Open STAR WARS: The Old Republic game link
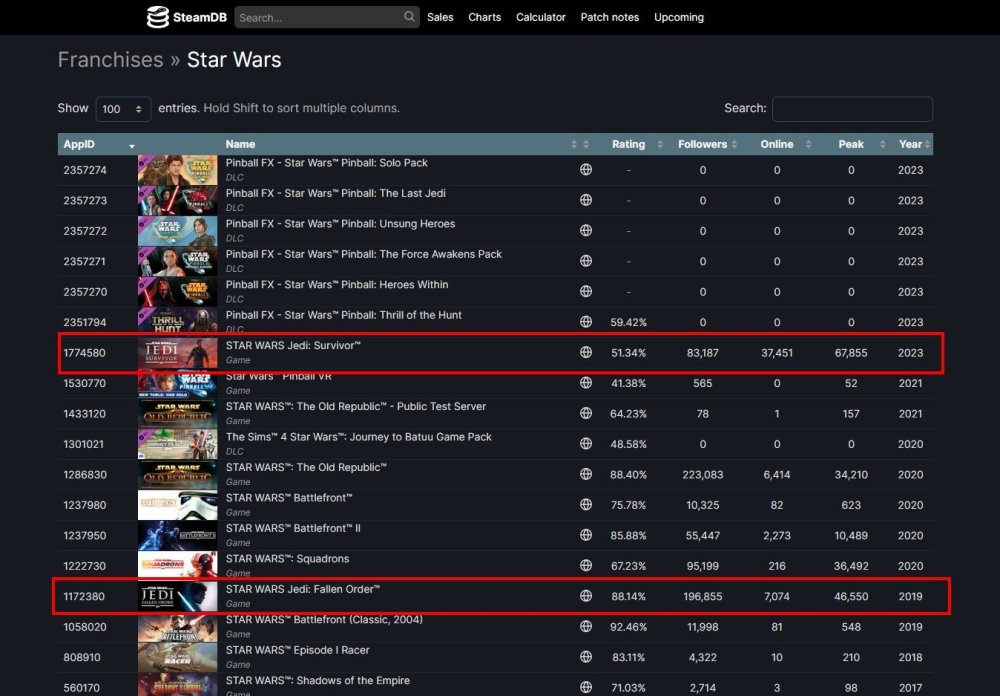The height and width of the screenshot is (696, 1000). pos(306,467)
